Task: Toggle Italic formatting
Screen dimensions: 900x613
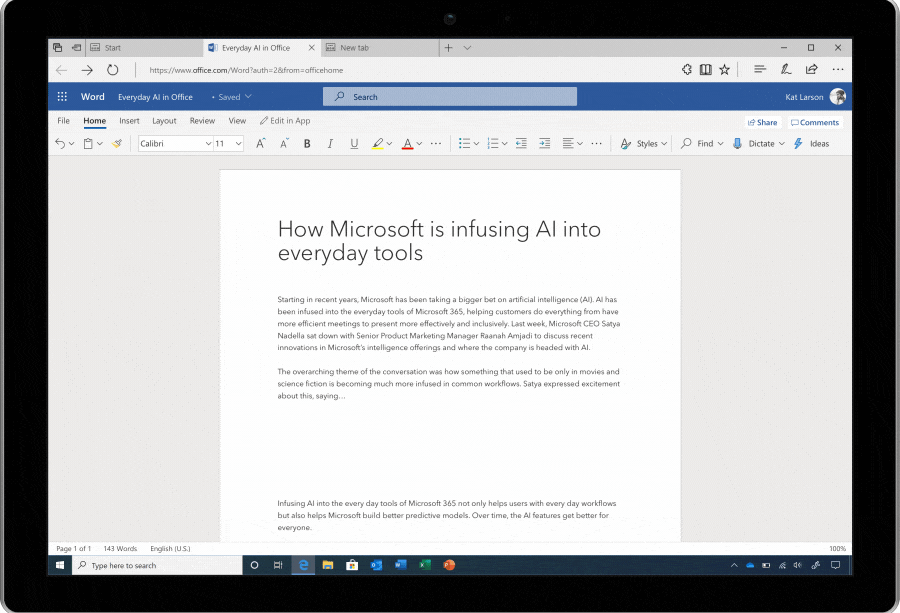Action: point(330,143)
